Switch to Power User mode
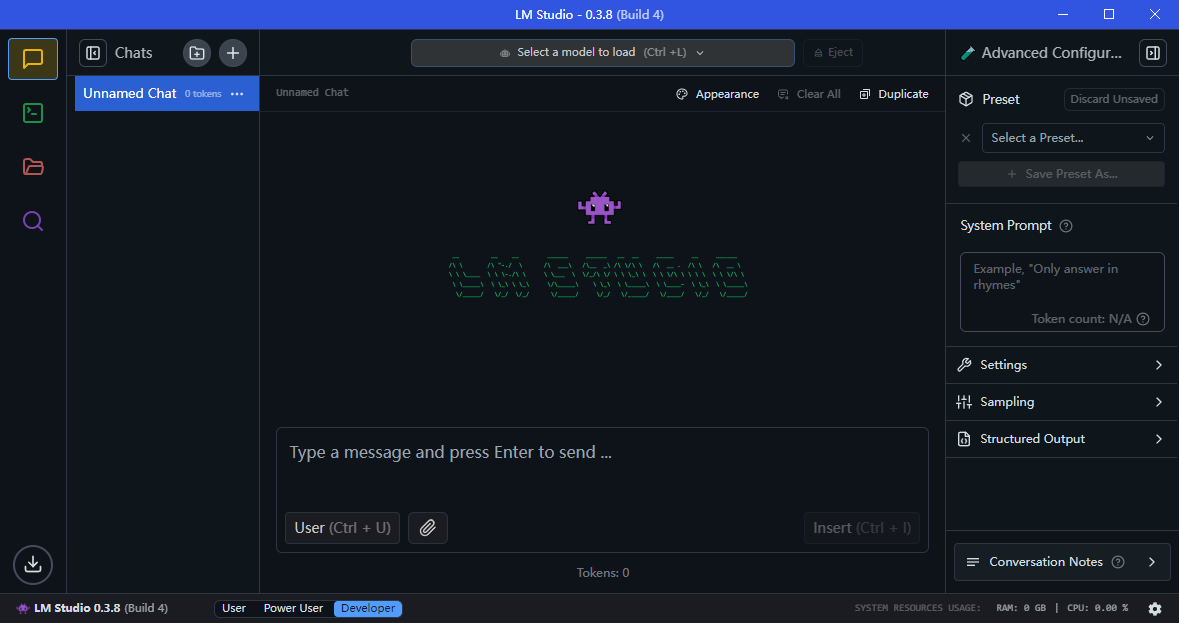 [x=293, y=608]
